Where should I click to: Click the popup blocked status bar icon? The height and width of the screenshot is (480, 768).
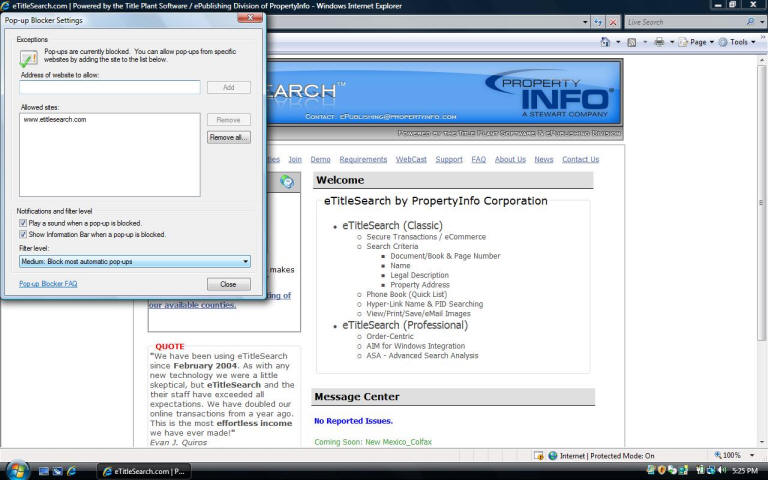(x=538, y=456)
